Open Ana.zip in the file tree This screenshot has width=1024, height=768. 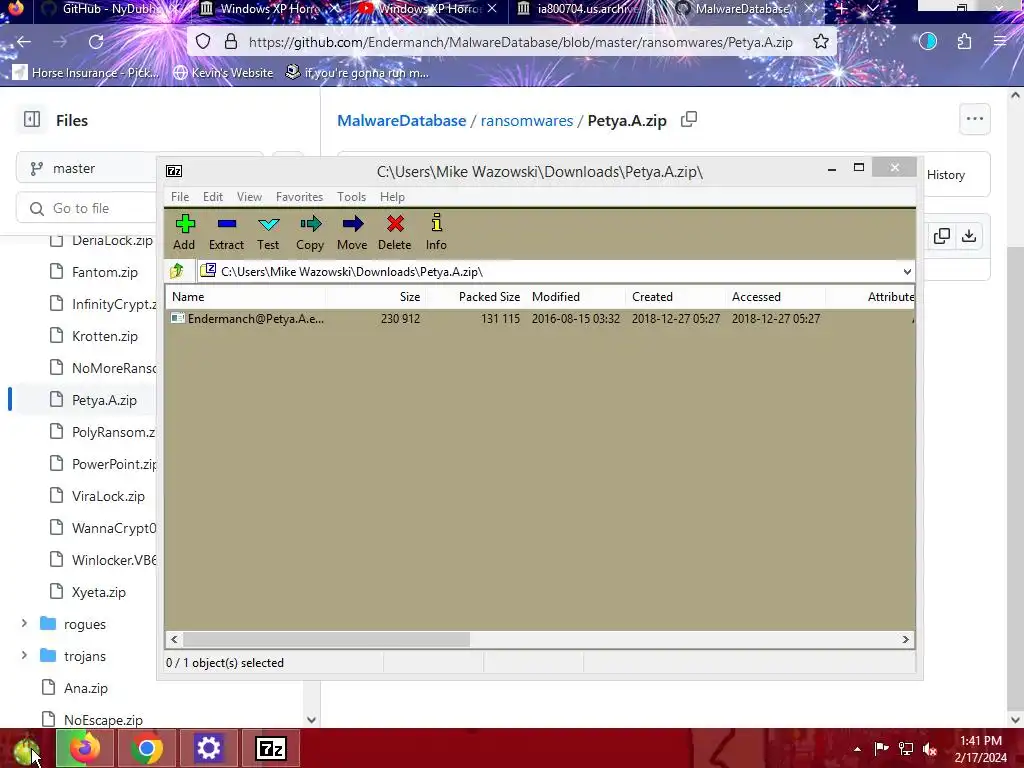[86, 688]
